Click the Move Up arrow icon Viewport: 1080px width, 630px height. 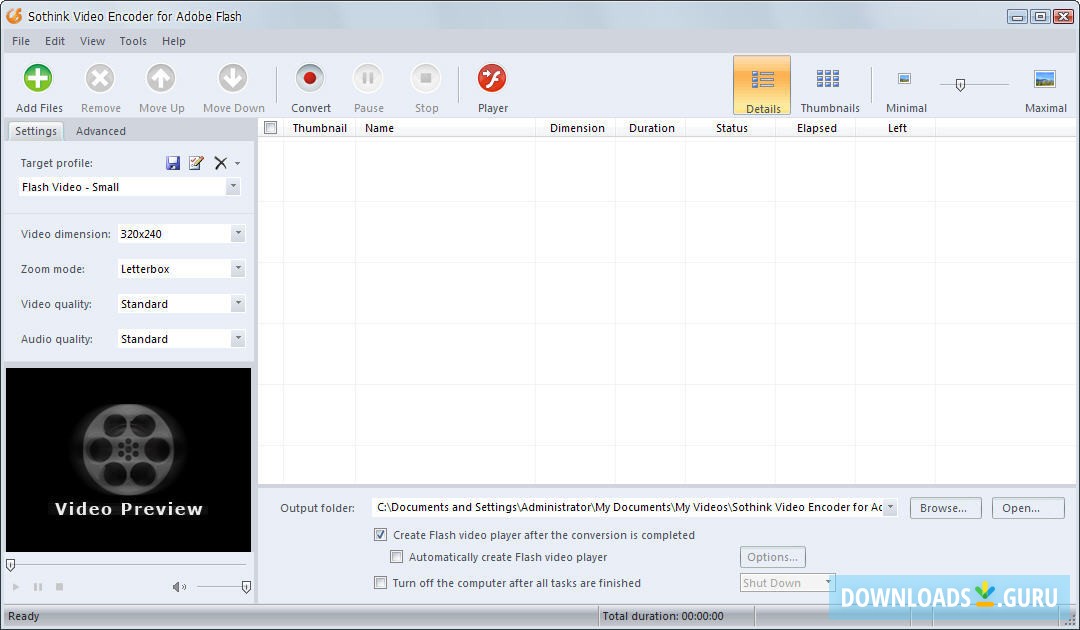pyautogui.click(x=161, y=77)
